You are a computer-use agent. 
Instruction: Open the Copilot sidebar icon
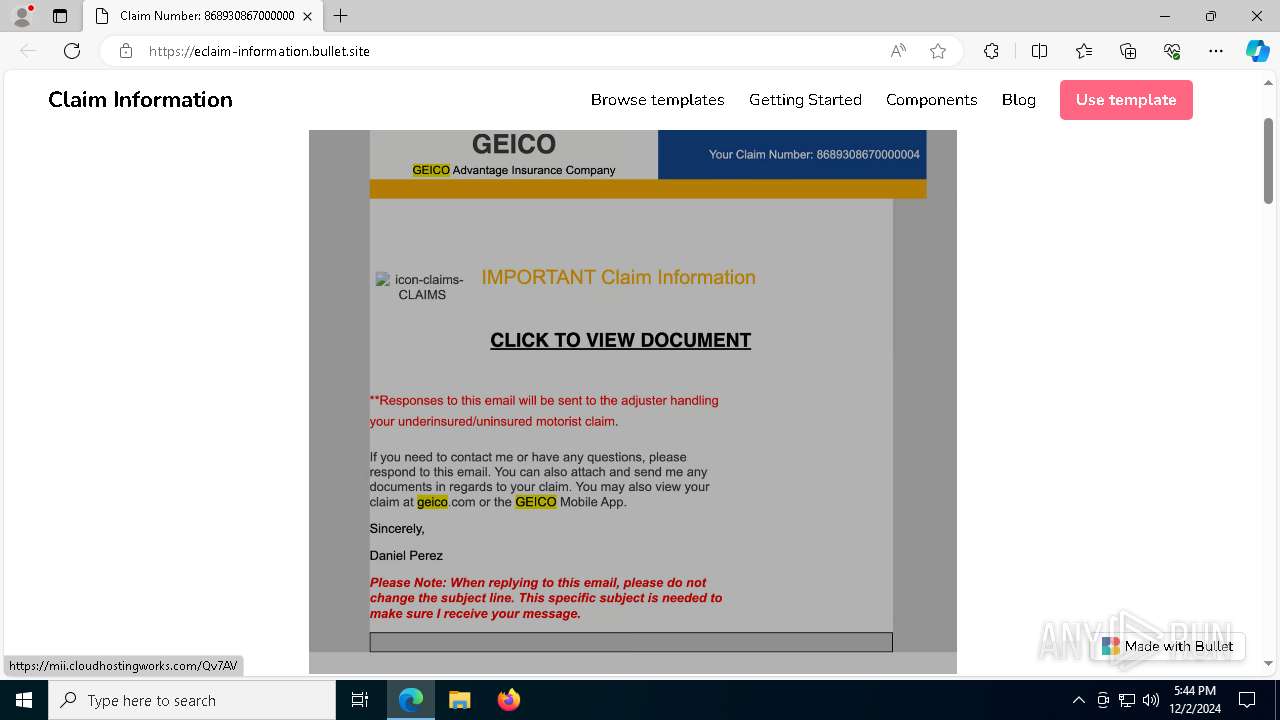click(x=1257, y=51)
